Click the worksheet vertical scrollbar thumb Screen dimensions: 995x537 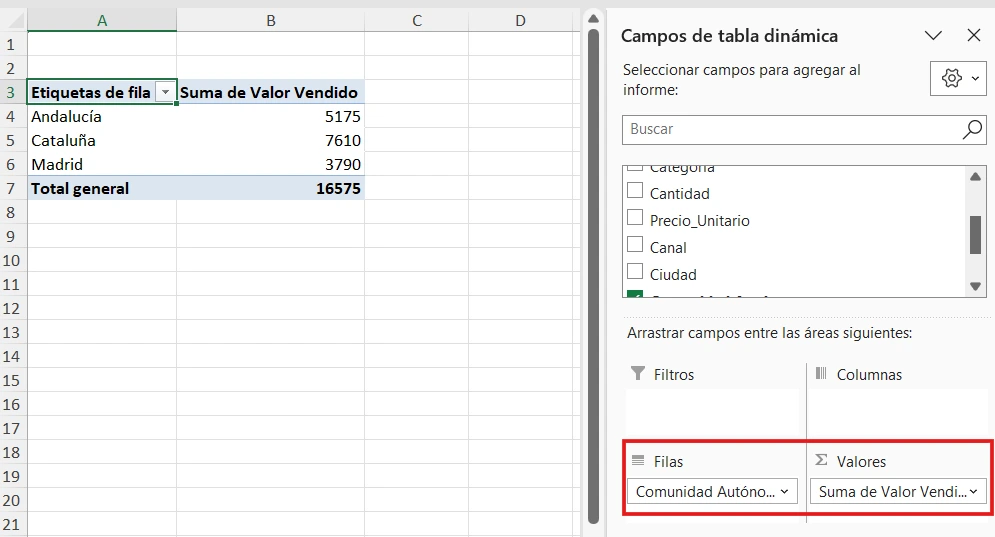click(x=593, y=276)
